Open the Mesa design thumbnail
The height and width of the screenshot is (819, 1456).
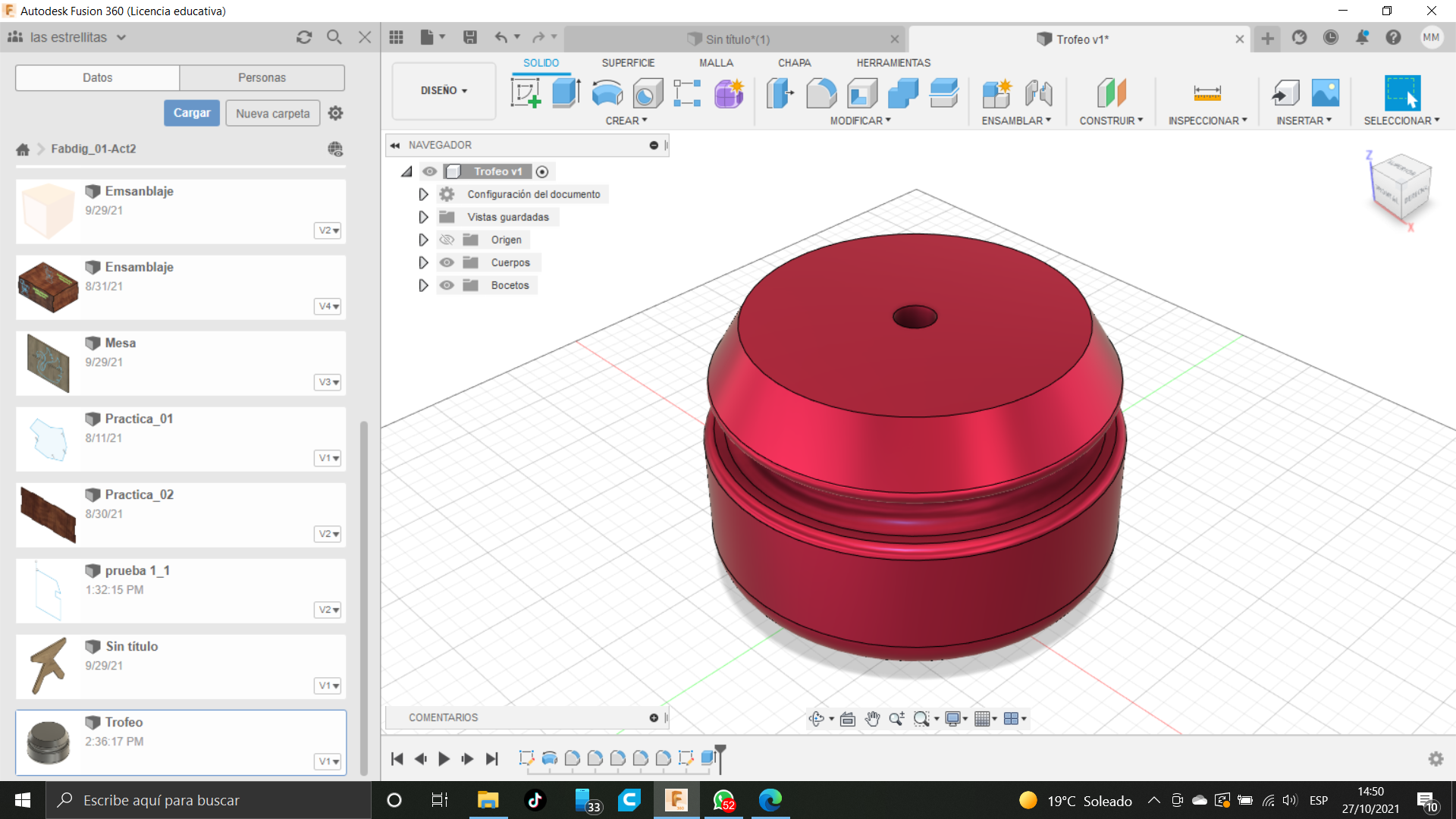pos(48,363)
